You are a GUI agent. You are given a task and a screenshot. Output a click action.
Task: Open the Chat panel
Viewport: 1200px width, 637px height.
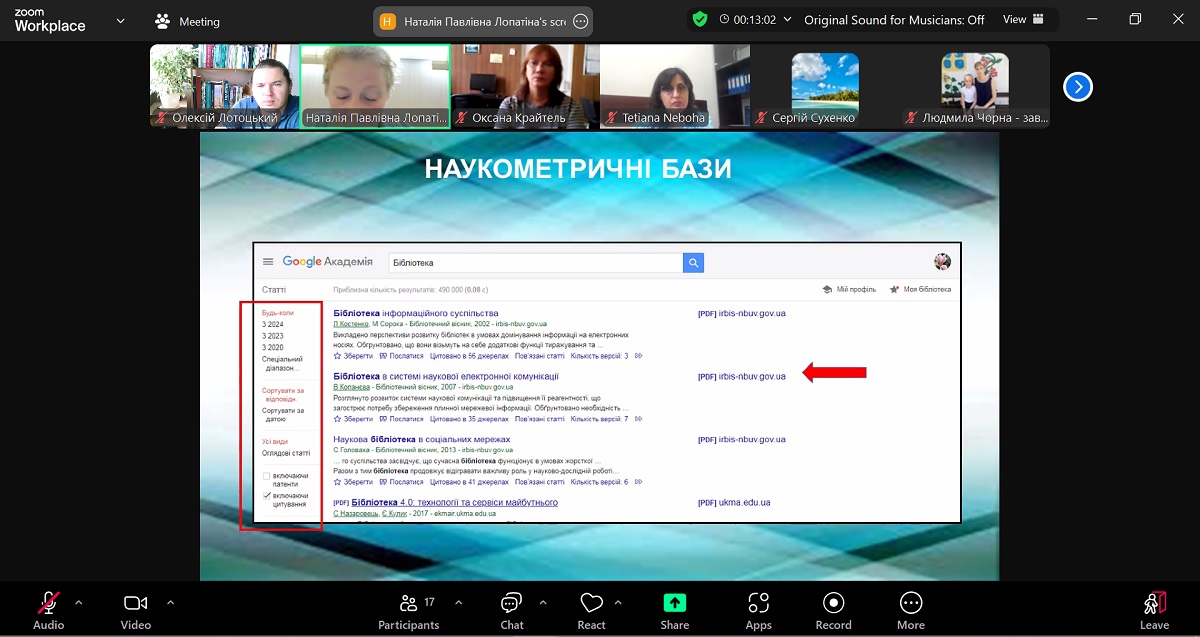[x=511, y=603]
